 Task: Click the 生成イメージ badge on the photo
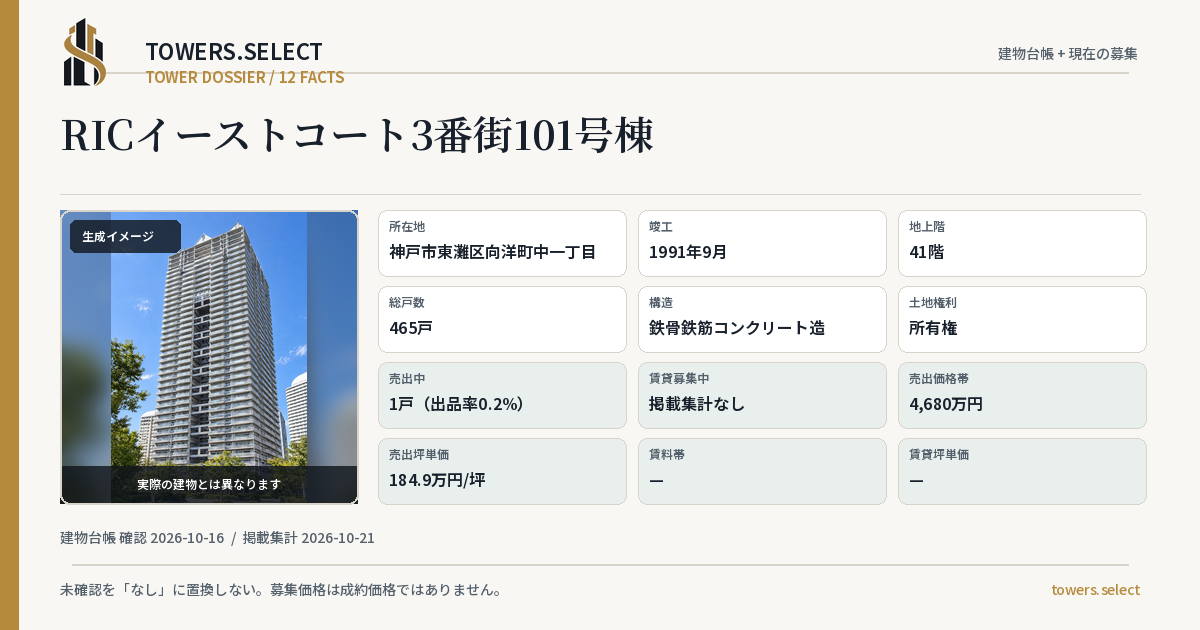click(x=125, y=237)
